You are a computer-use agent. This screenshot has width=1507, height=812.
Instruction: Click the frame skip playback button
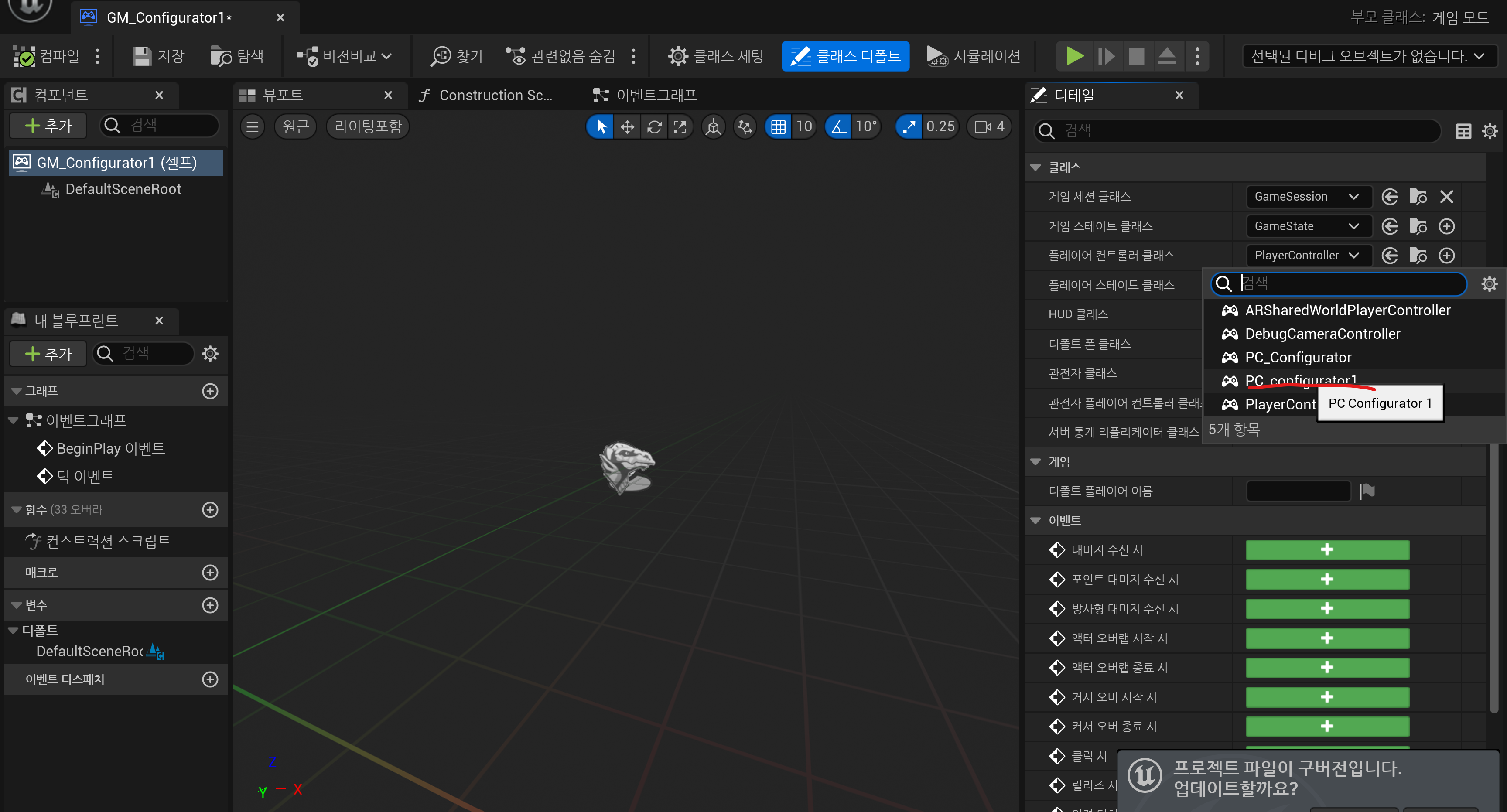(1106, 56)
